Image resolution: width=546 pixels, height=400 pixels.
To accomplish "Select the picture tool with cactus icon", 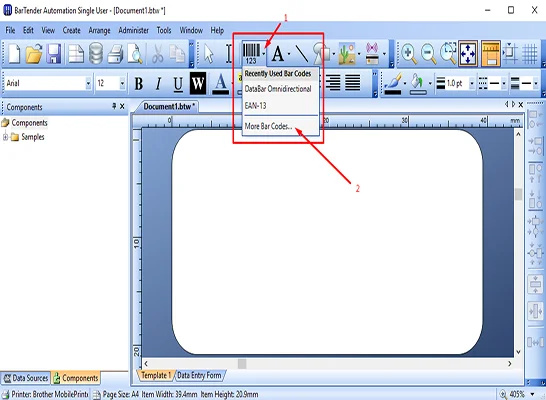I will (x=347, y=54).
